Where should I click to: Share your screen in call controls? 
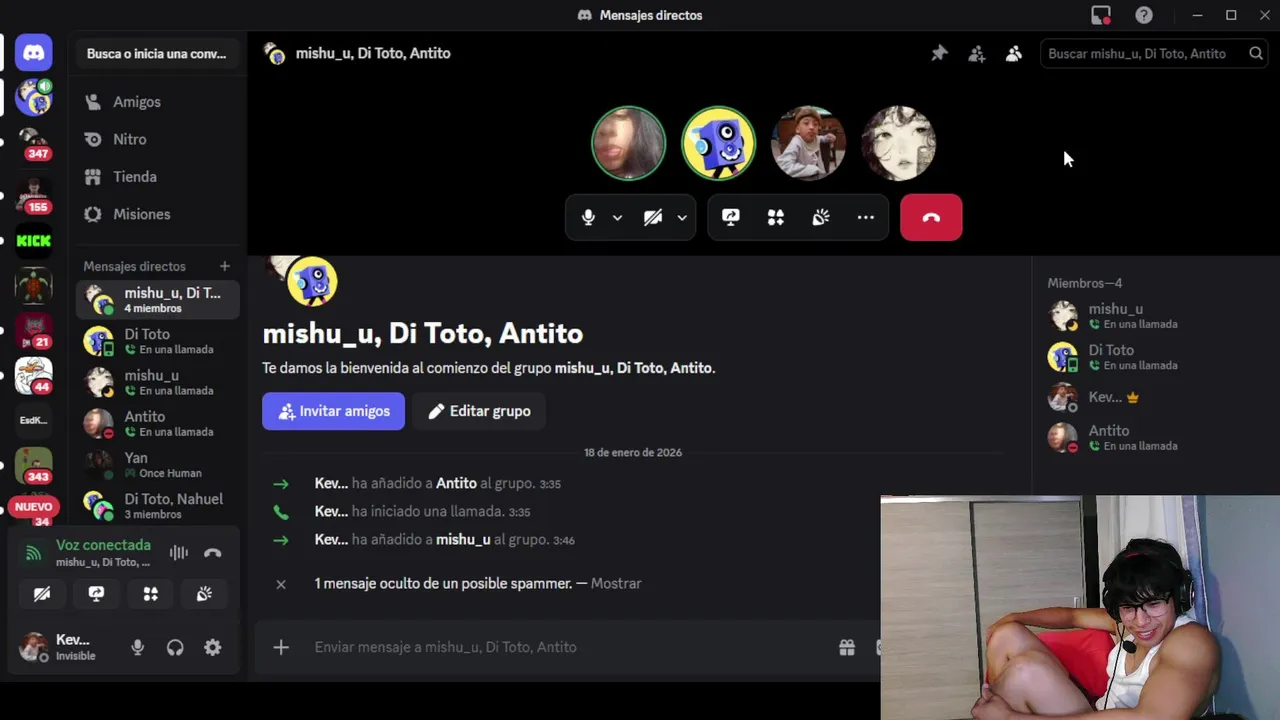731,217
